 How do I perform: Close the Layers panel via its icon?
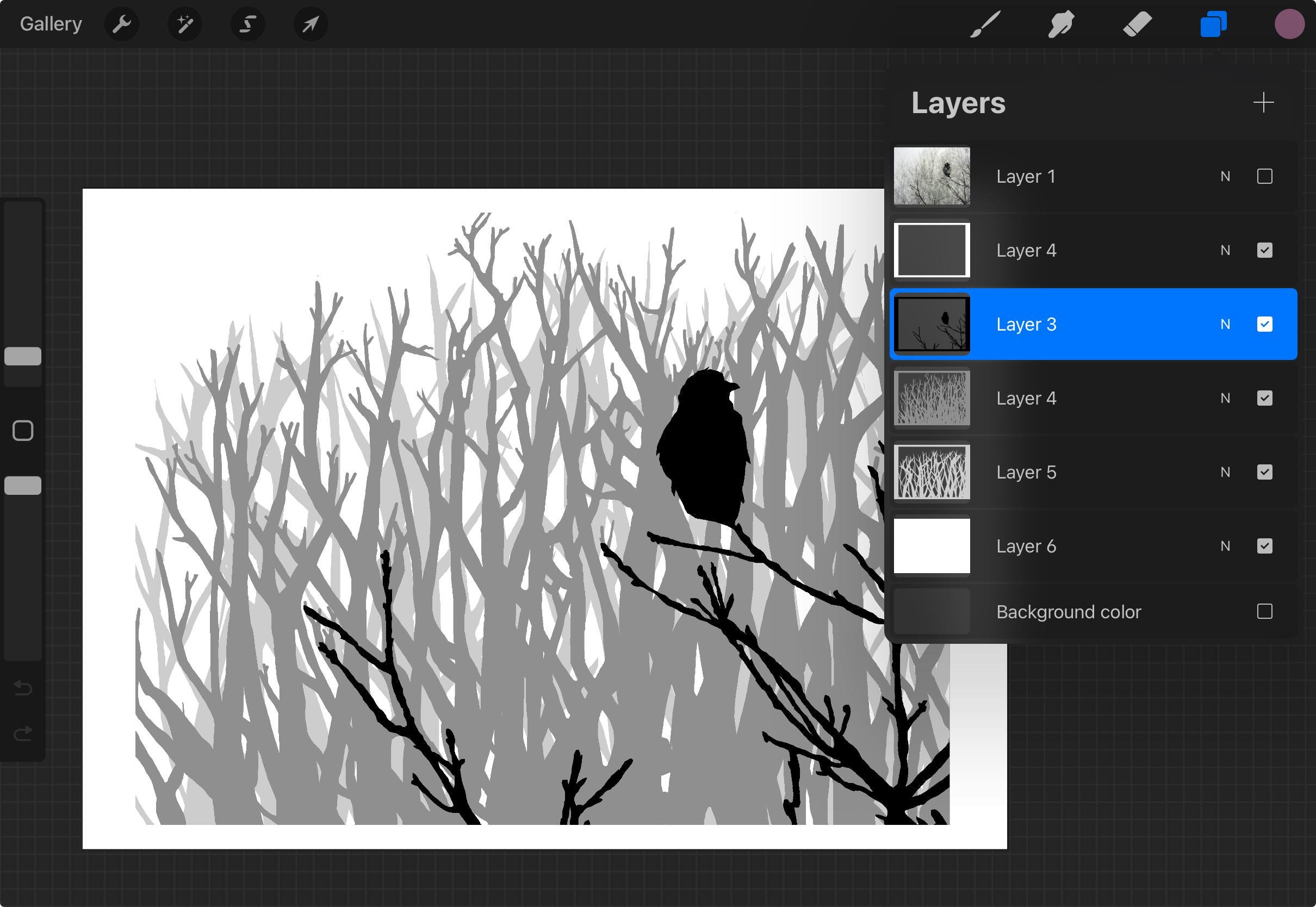point(1213,24)
